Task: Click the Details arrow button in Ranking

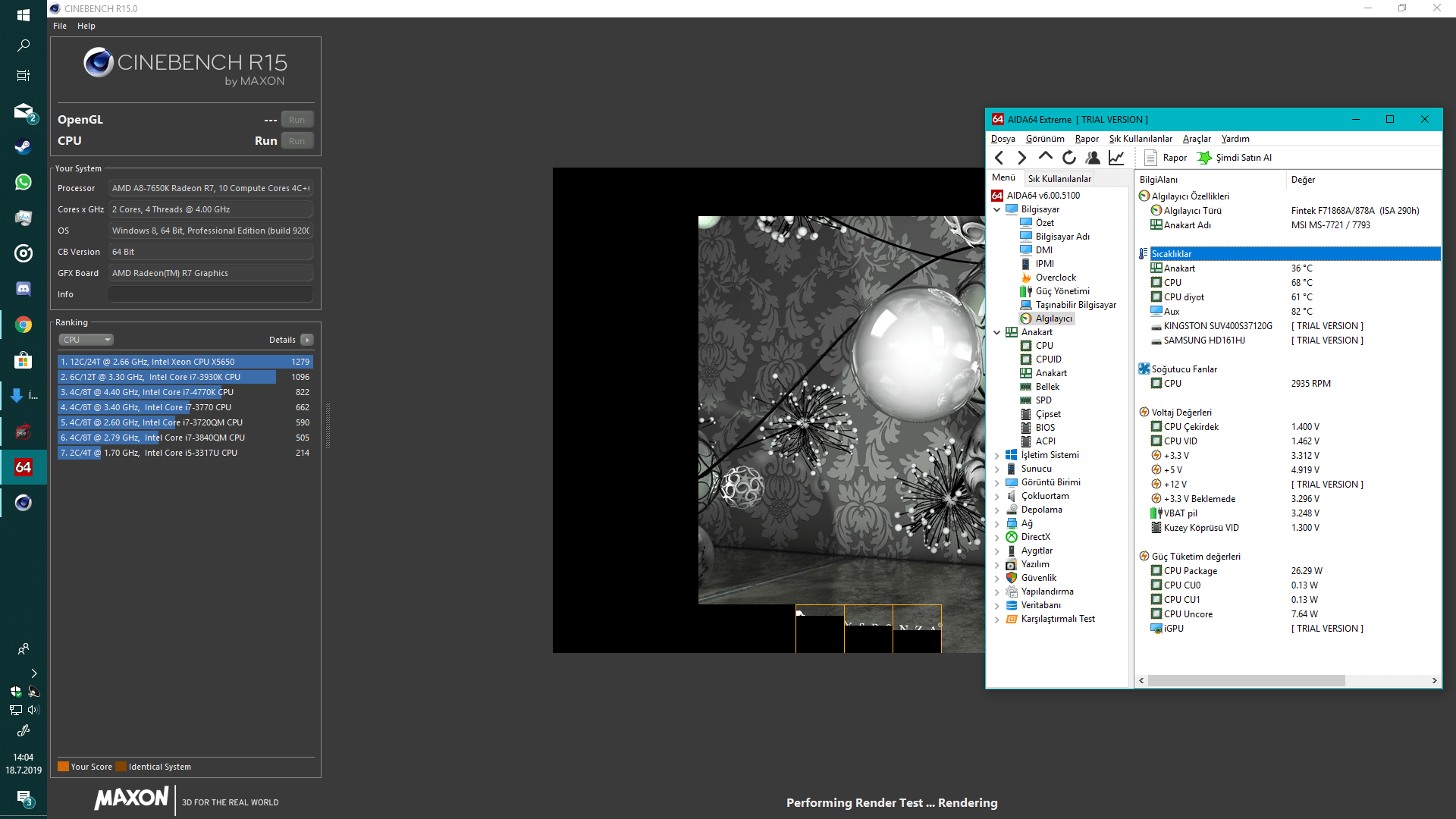Action: click(x=307, y=340)
